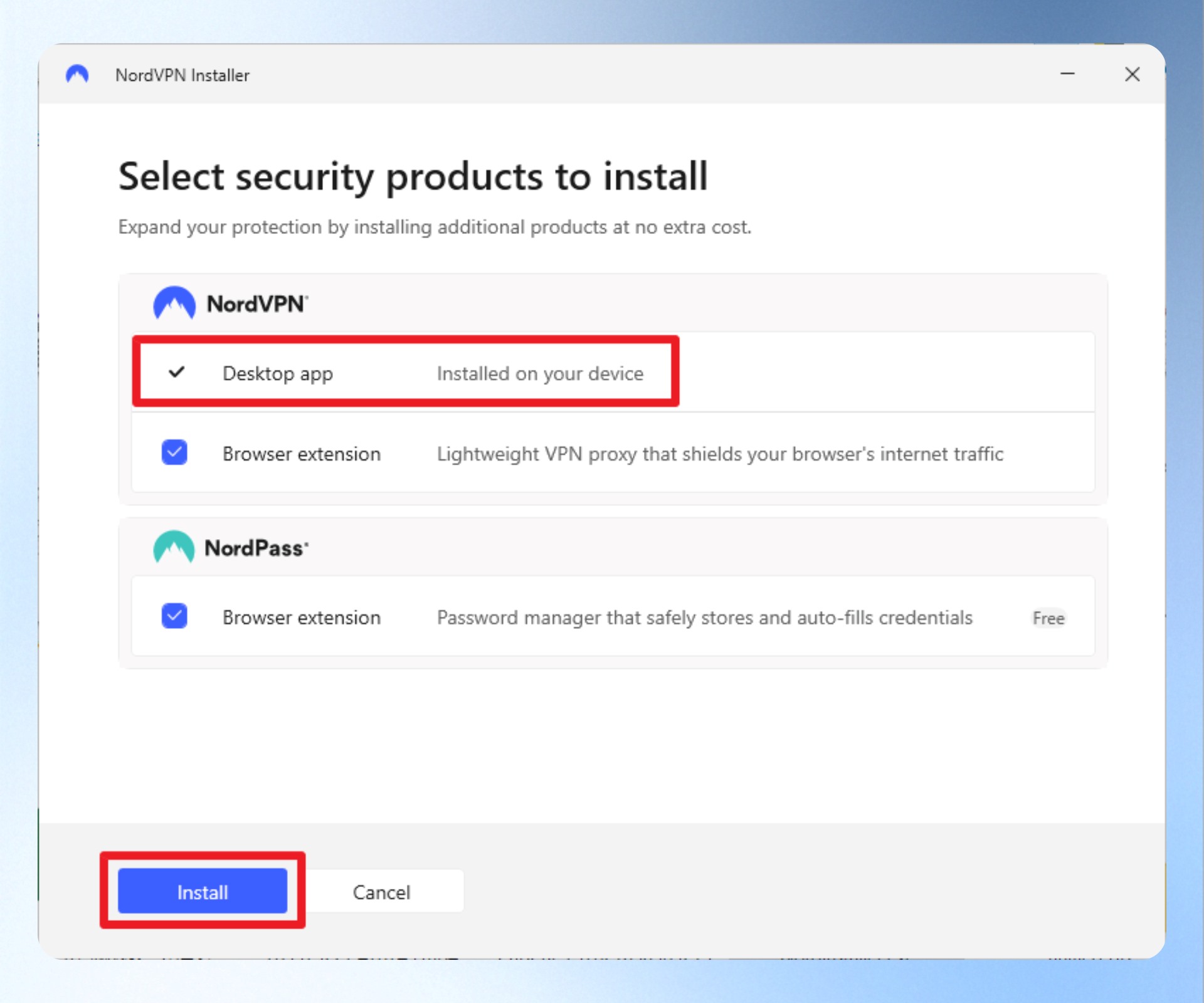Close the NordVPN Installer window
The height and width of the screenshot is (1003, 1204).
coord(1132,75)
